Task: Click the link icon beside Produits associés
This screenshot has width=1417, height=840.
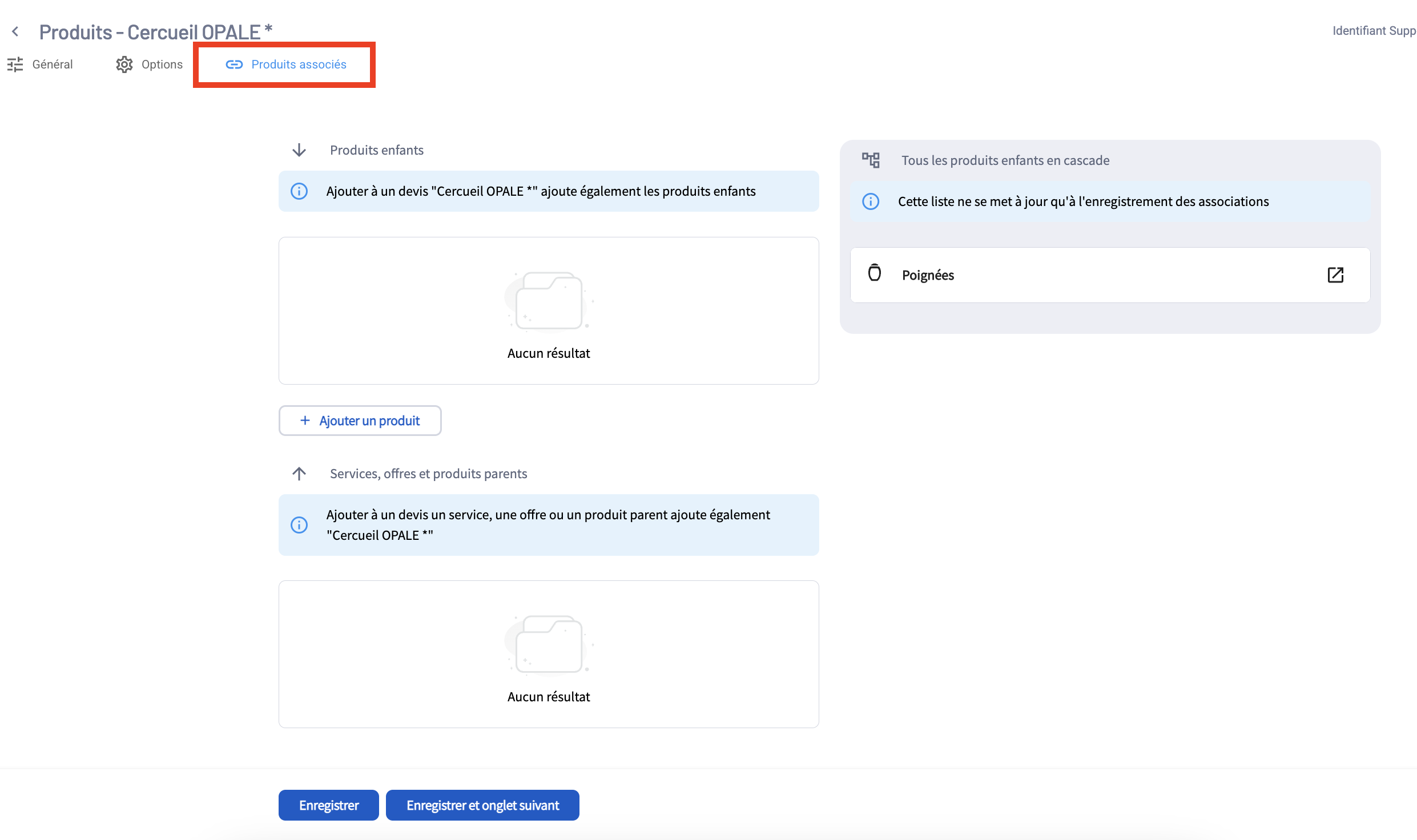Action: point(234,64)
